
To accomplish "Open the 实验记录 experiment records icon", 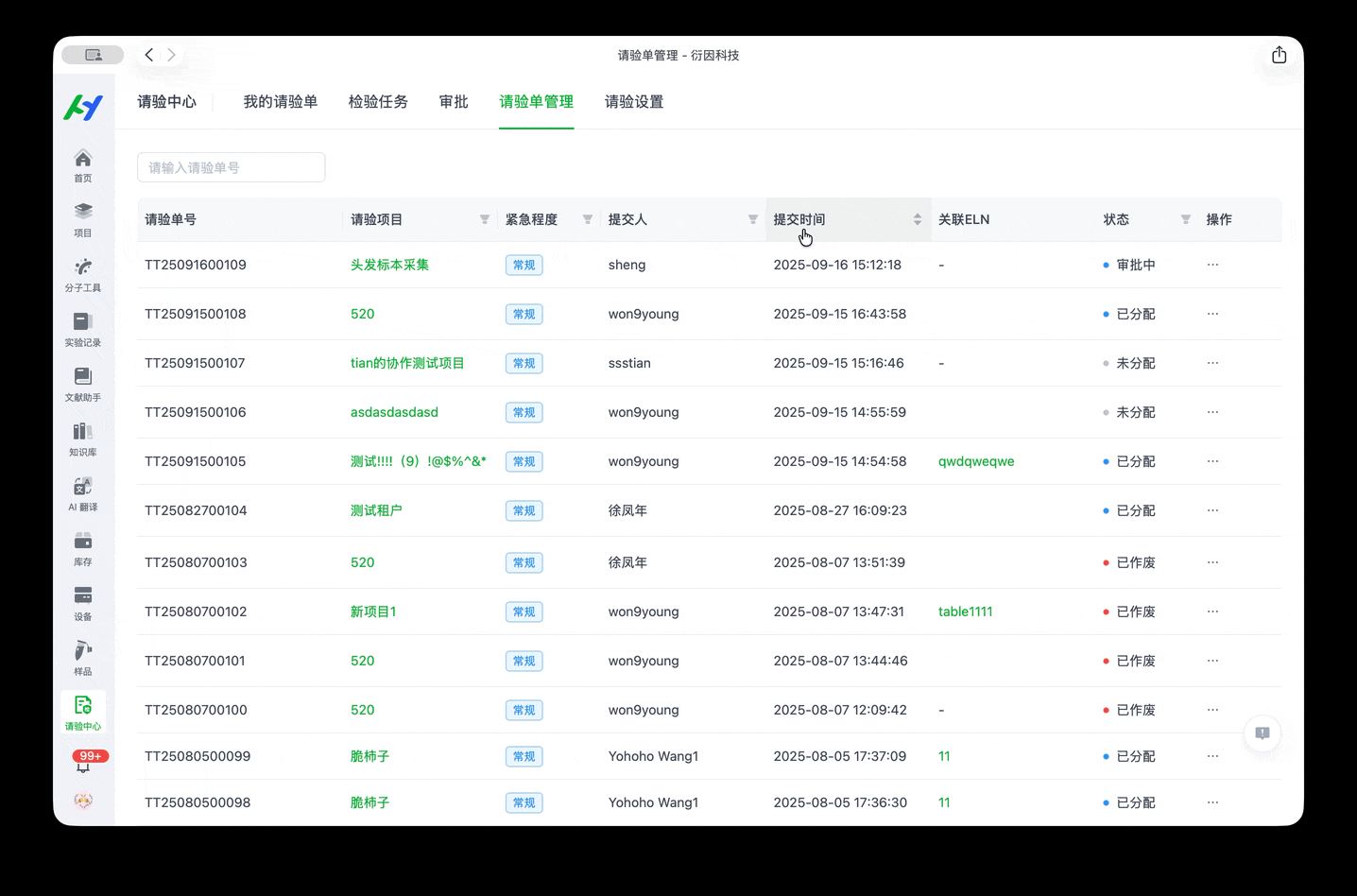I will 83,329.
